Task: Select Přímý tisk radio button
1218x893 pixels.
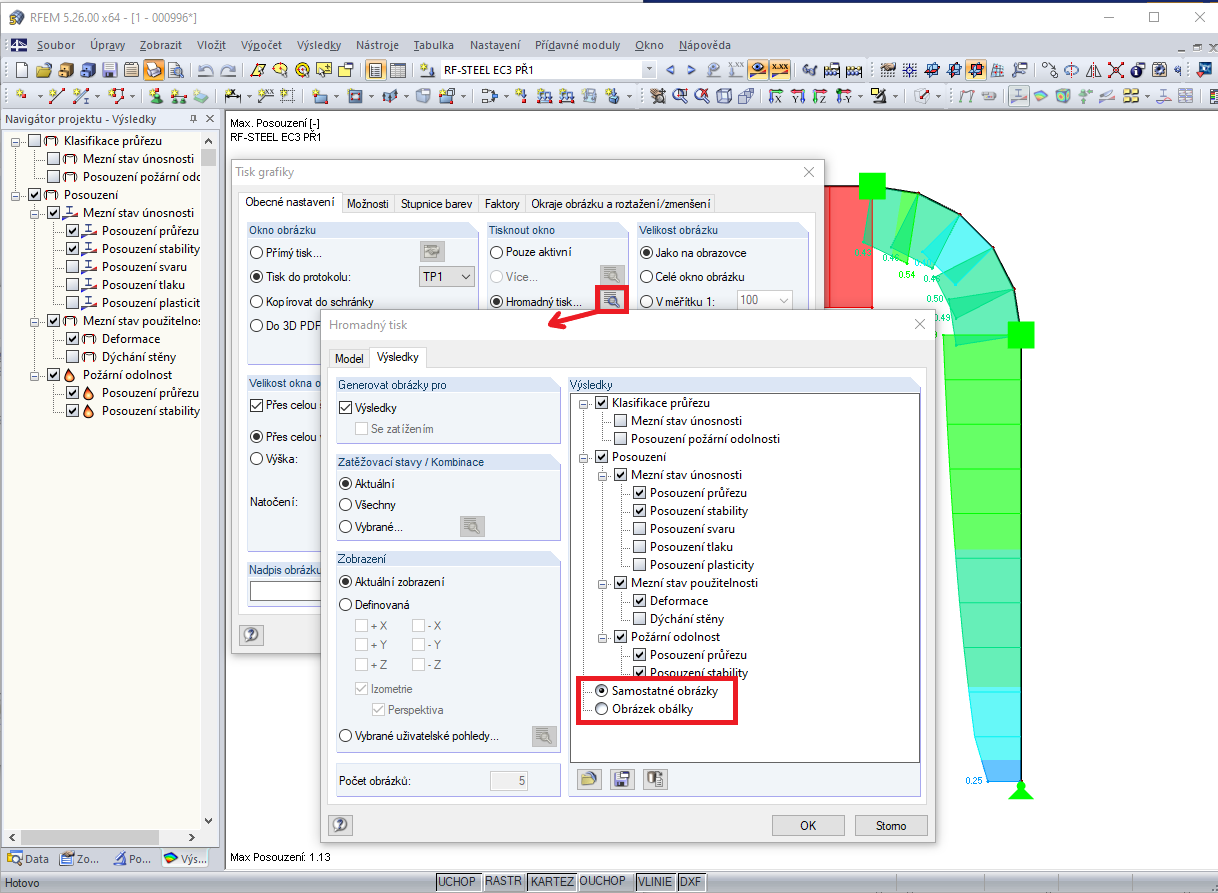Action: point(257,253)
